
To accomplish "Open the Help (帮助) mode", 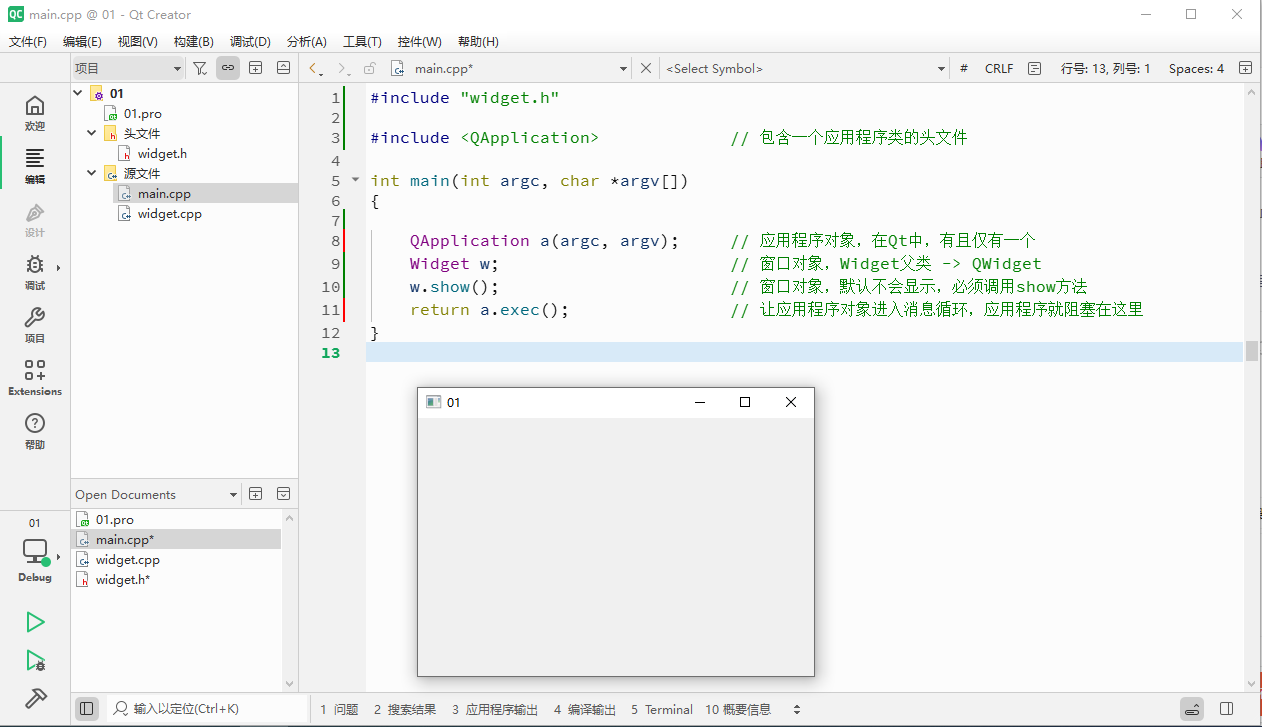I will pos(35,431).
